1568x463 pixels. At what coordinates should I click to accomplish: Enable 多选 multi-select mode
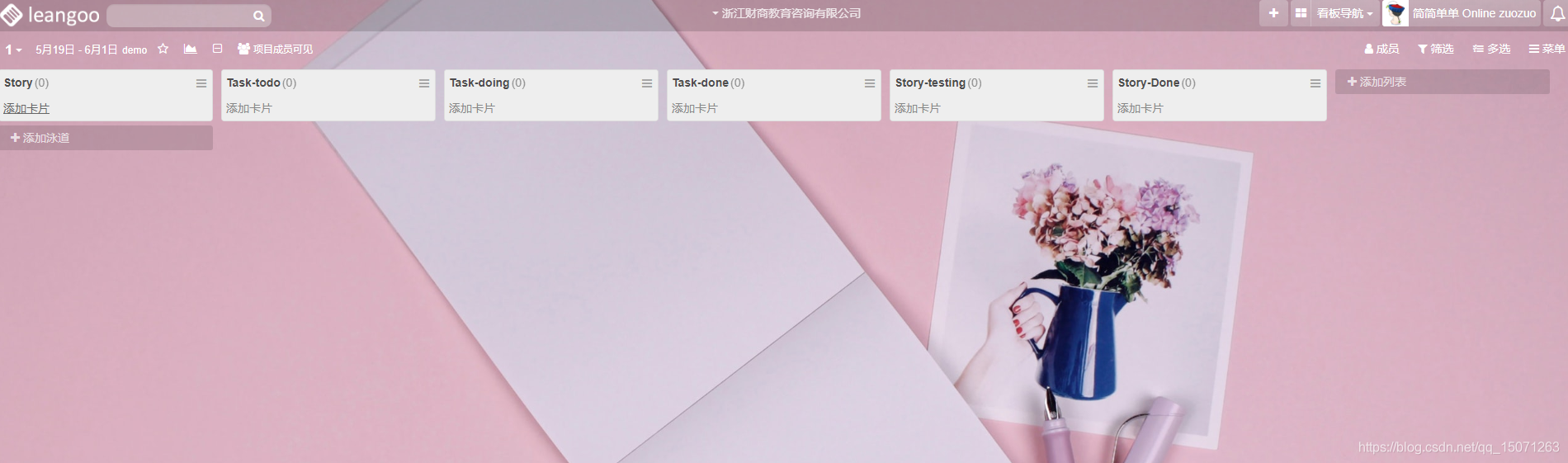pos(1492,49)
